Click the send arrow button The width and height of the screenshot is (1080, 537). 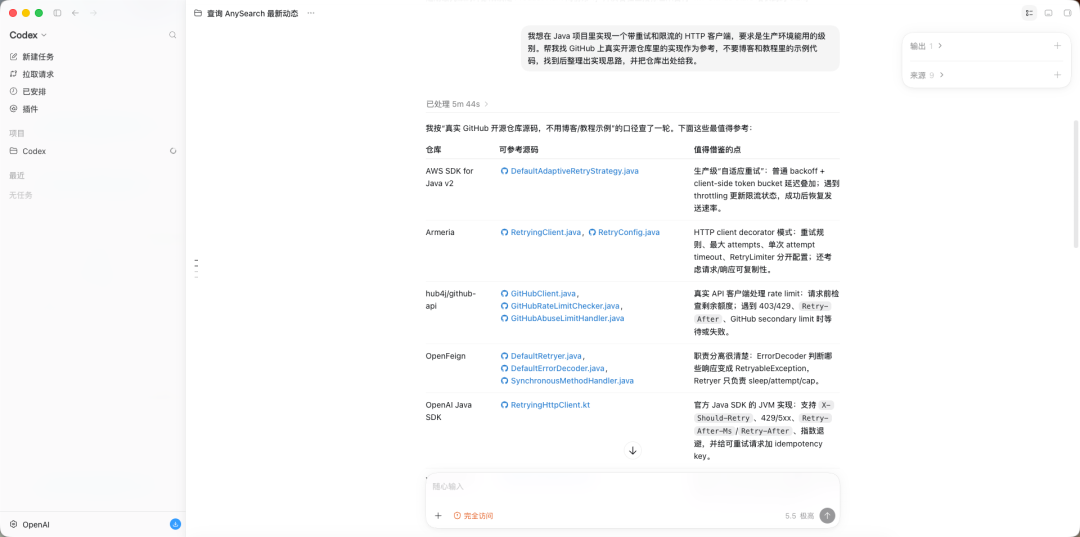tap(827, 516)
